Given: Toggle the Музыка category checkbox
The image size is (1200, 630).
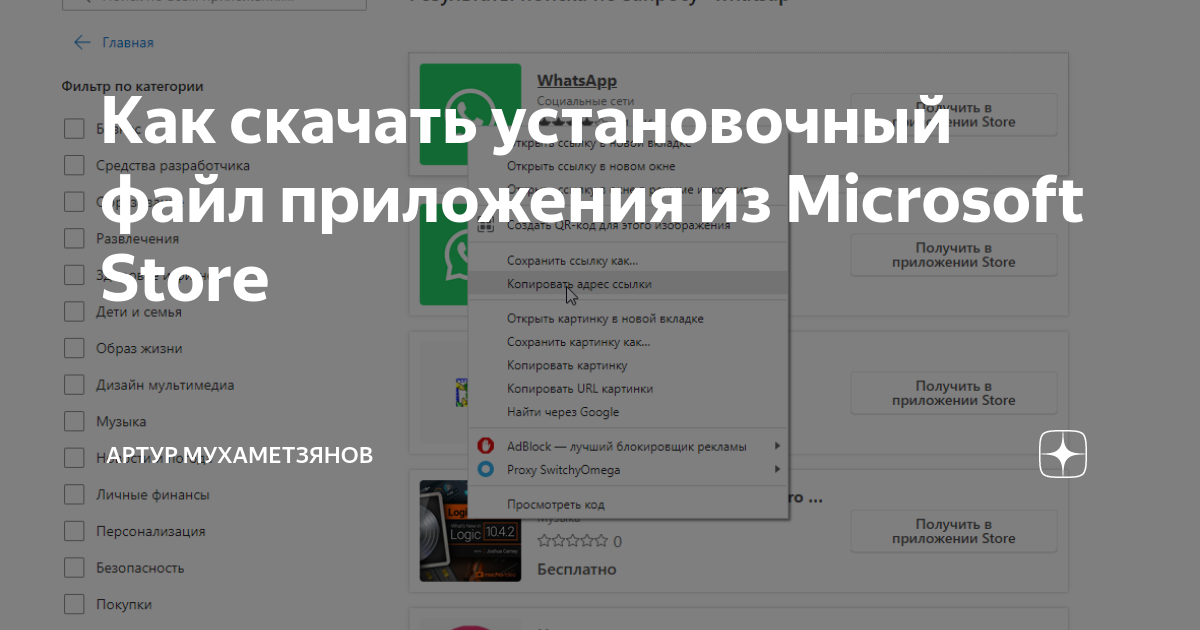Looking at the screenshot, I should 74,421.
